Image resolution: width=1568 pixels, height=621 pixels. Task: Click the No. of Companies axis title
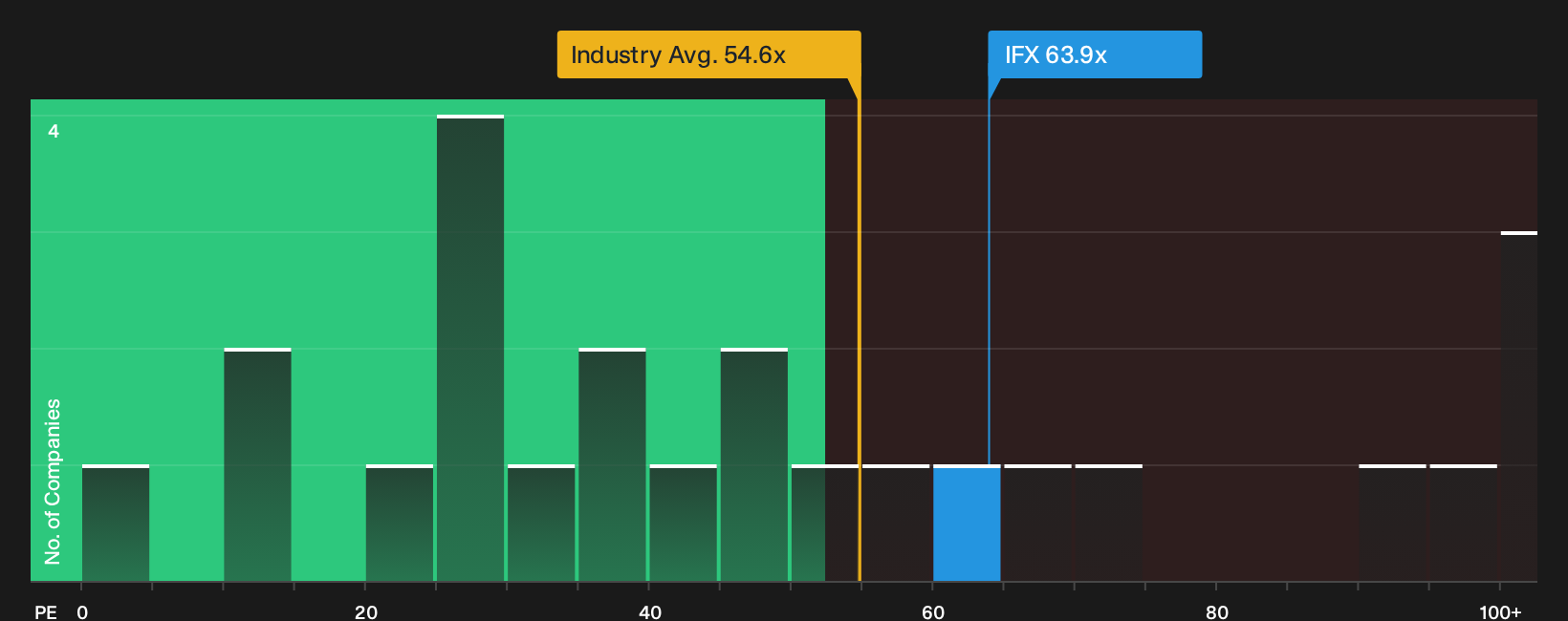click(53, 481)
